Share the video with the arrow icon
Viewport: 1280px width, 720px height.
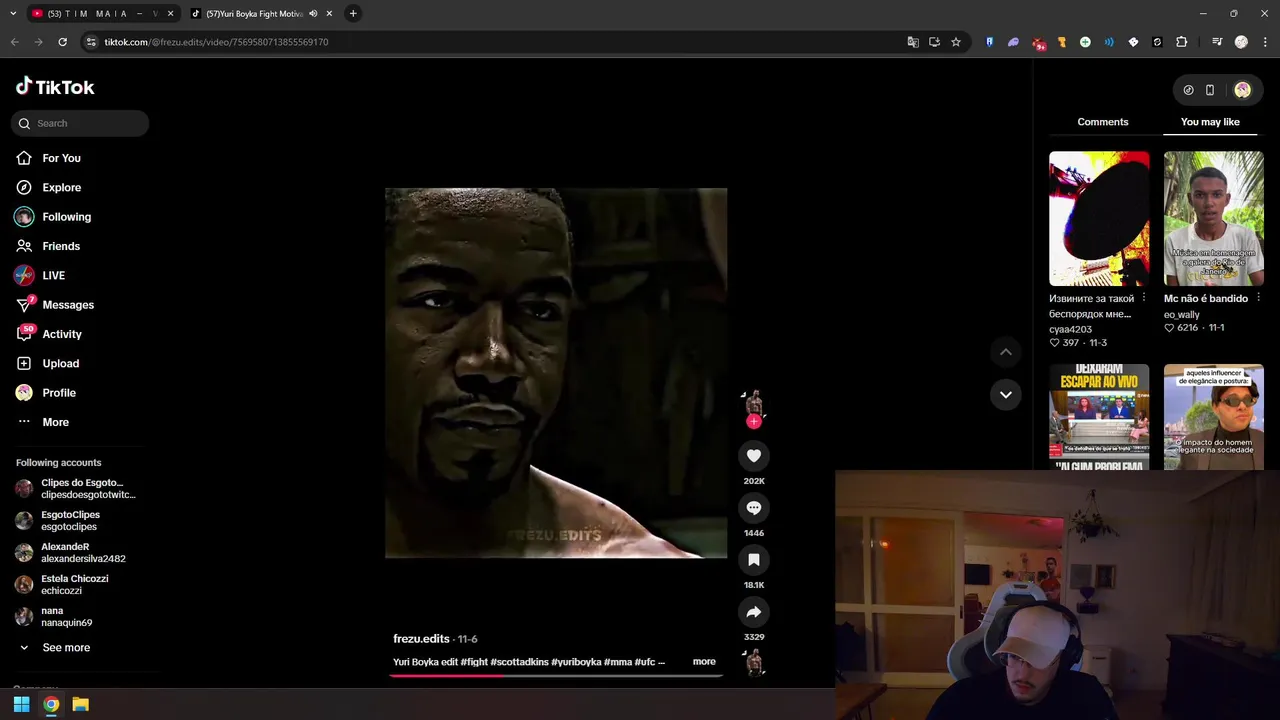[754, 612]
